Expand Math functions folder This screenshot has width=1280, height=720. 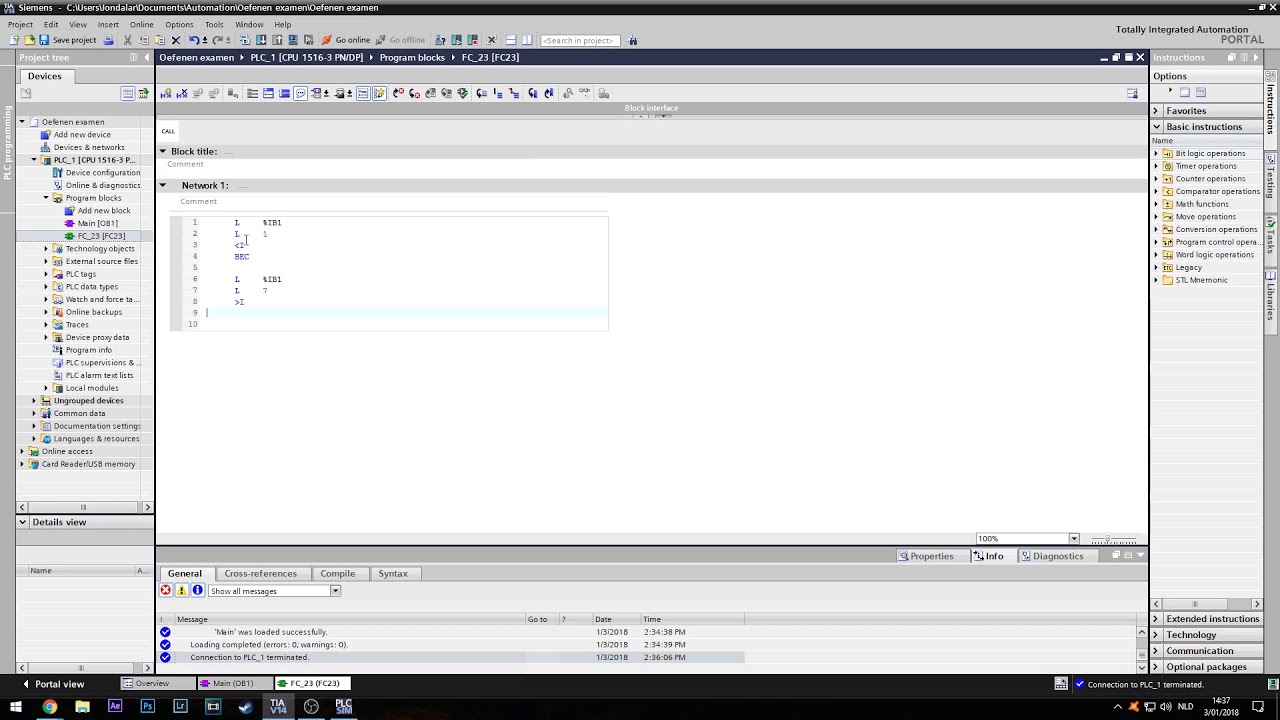1157,204
